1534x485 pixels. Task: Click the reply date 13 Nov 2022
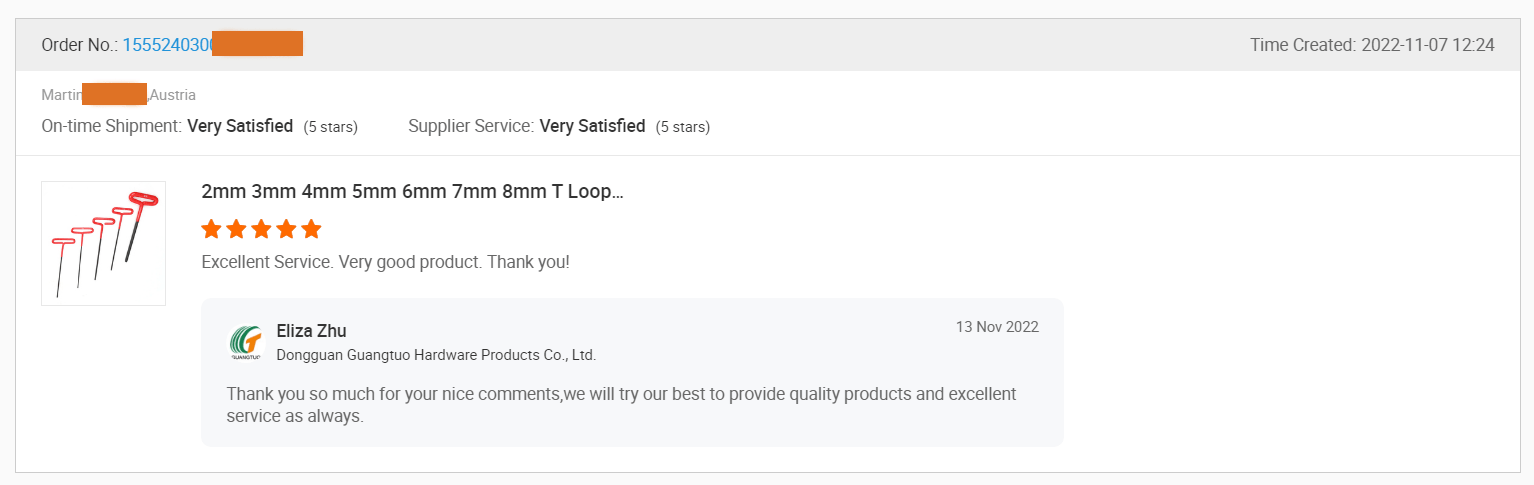click(x=997, y=327)
